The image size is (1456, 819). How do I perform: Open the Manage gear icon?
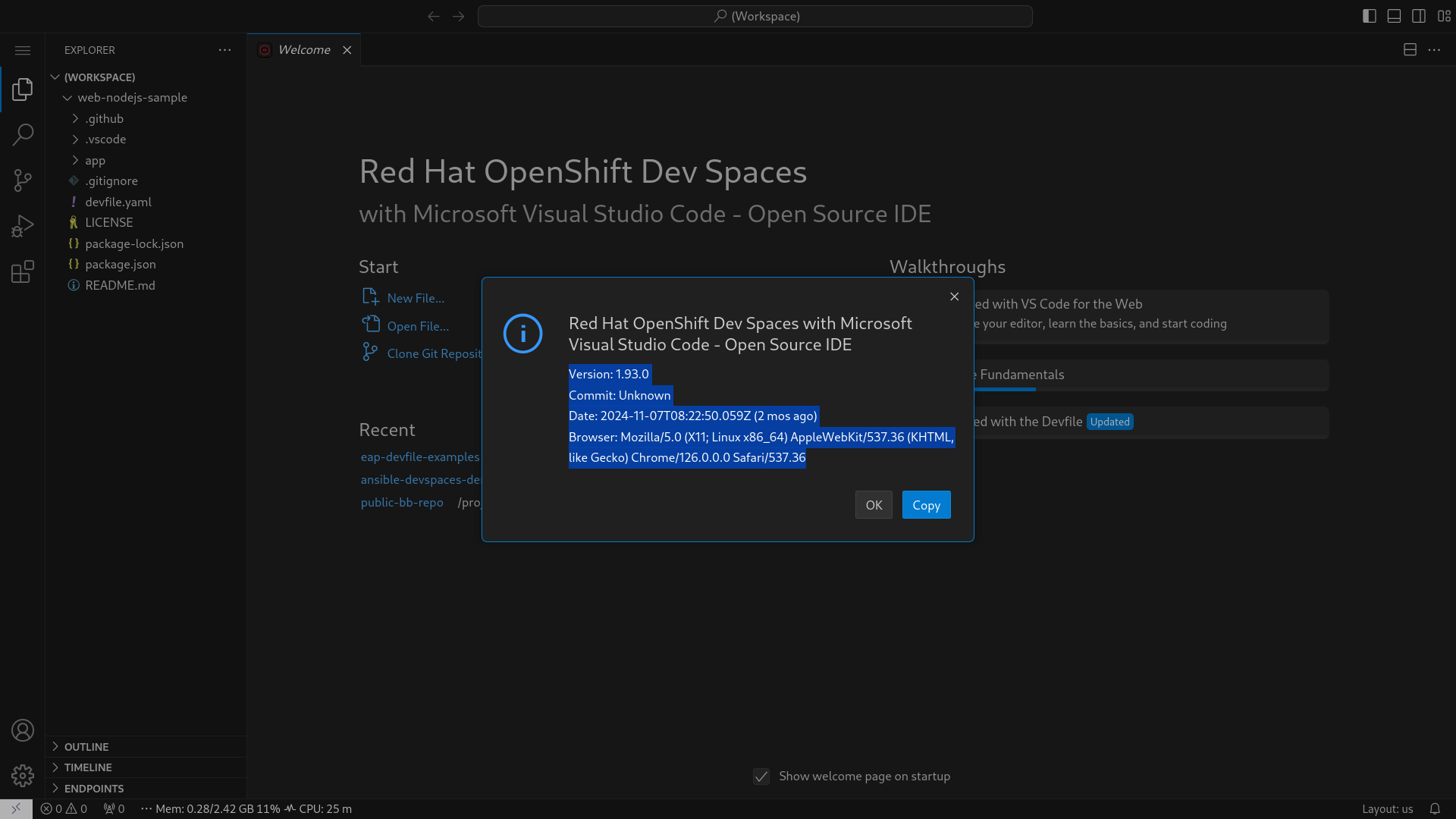(x=23, y=776)
